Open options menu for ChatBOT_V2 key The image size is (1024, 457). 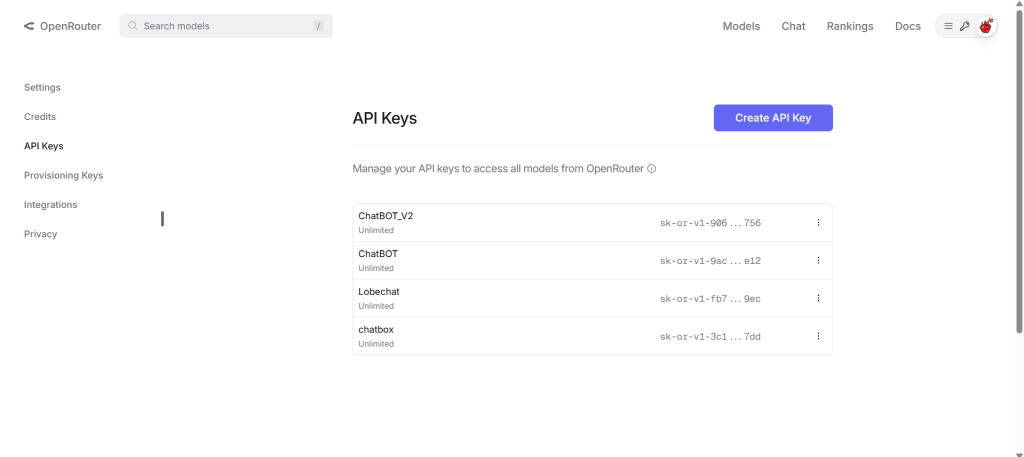pos(818,223)
